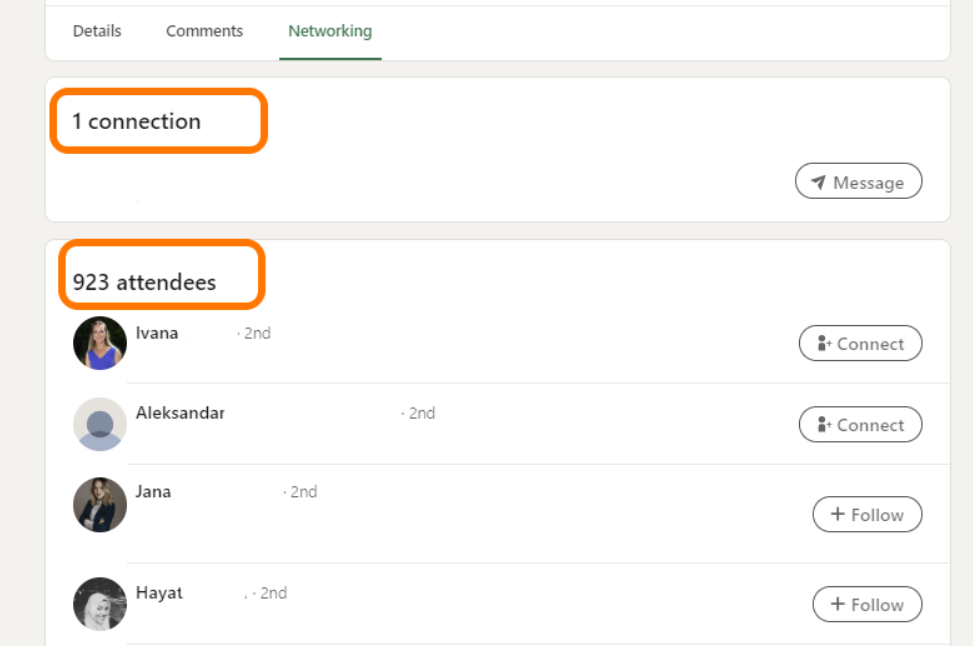Open Ivana's profile photo

pyautogui.click(x=100, y=343)
